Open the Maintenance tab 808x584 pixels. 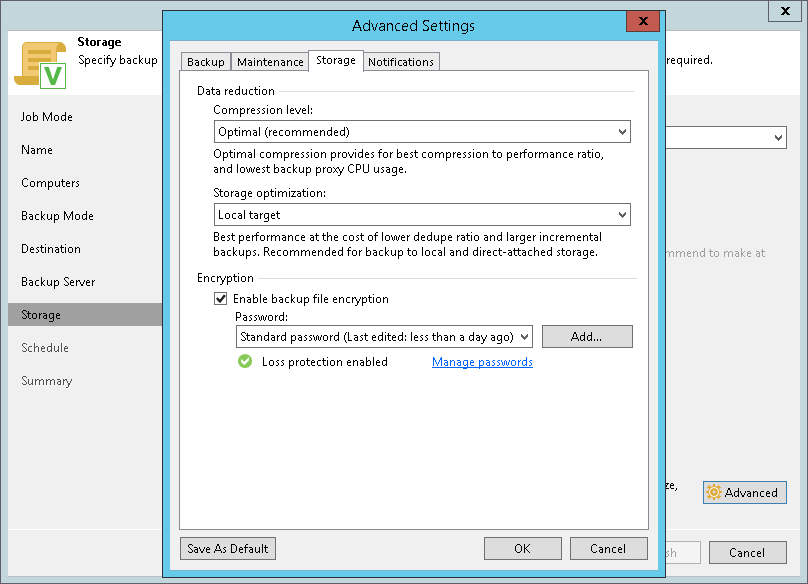coord(270,62)
